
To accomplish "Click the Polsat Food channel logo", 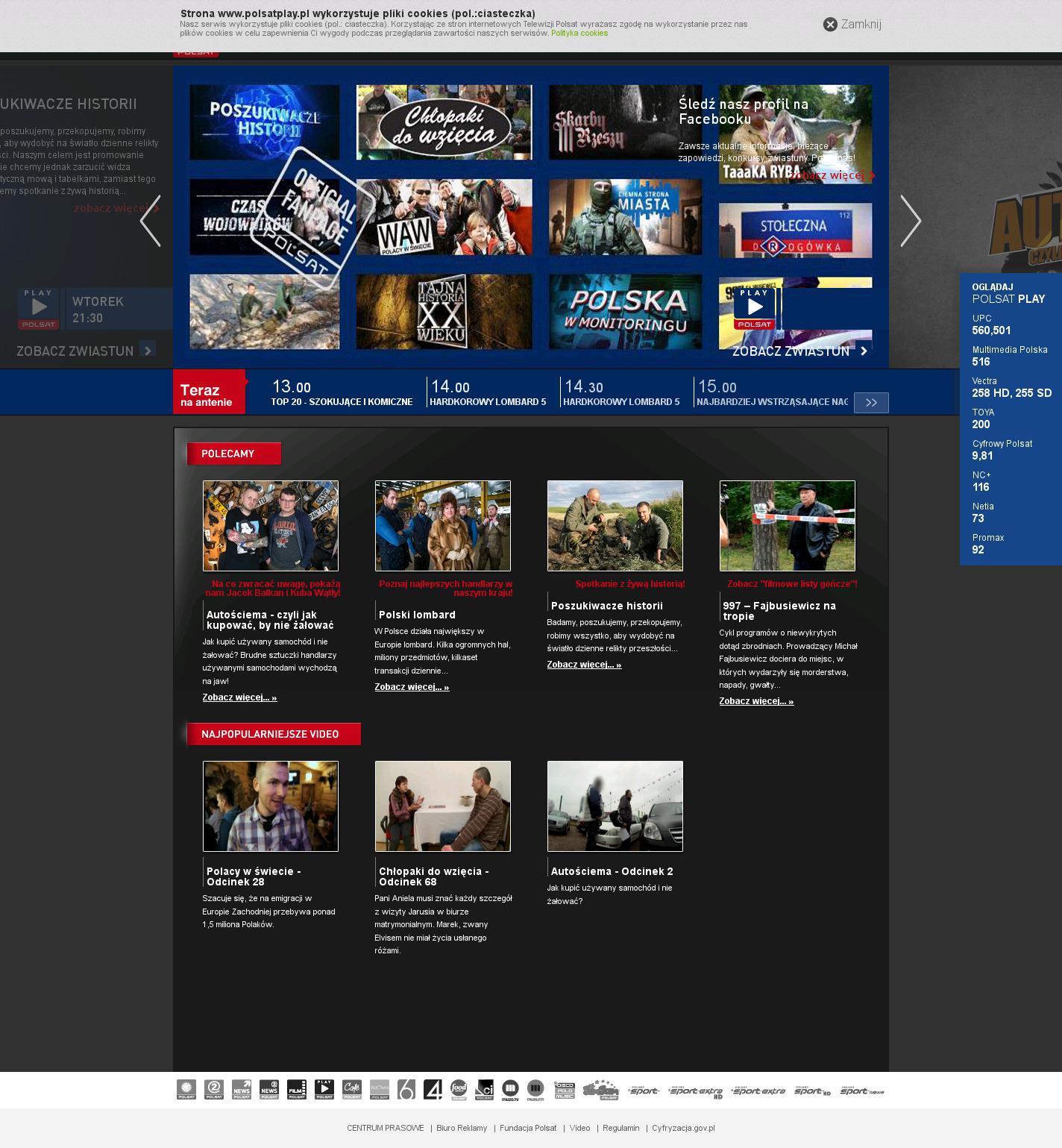I will point(458,1089).
